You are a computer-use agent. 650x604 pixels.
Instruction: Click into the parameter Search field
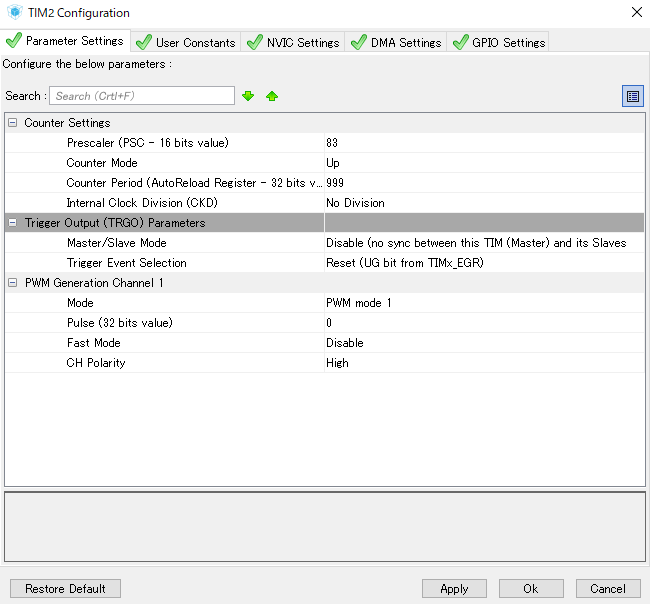point(142,96)
